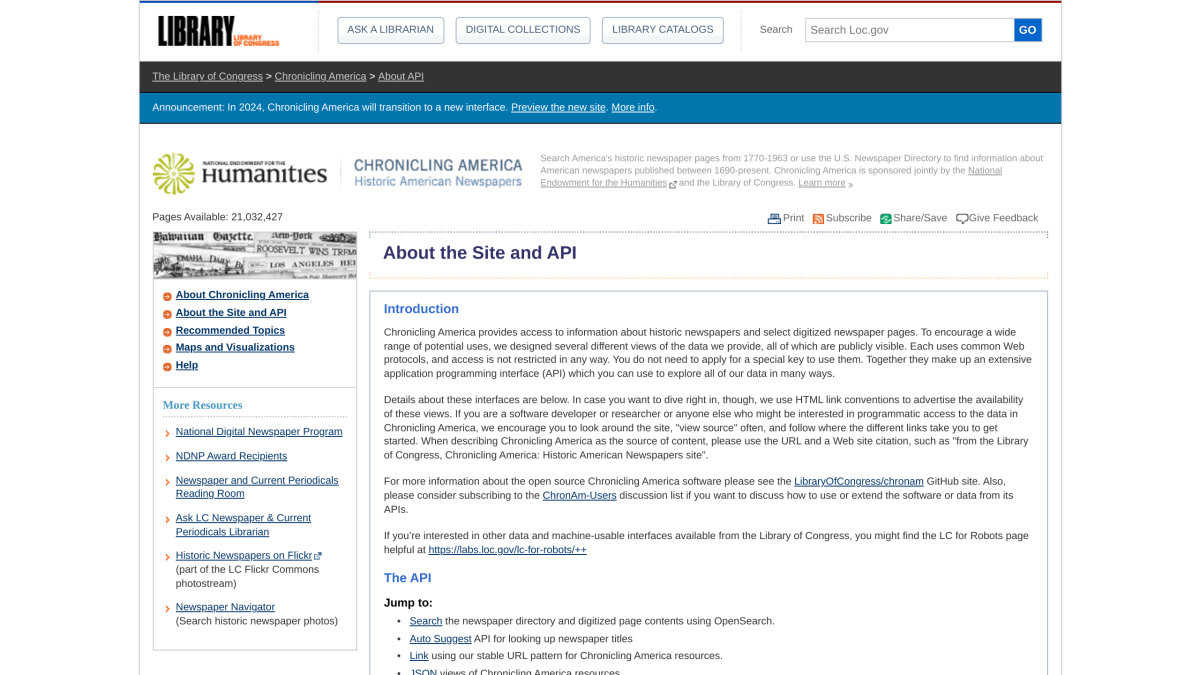This screenshot has width=1200, height=675.
Task: Click external link icon after Historic Newspapers on Flickr
Action: point(318,556)
